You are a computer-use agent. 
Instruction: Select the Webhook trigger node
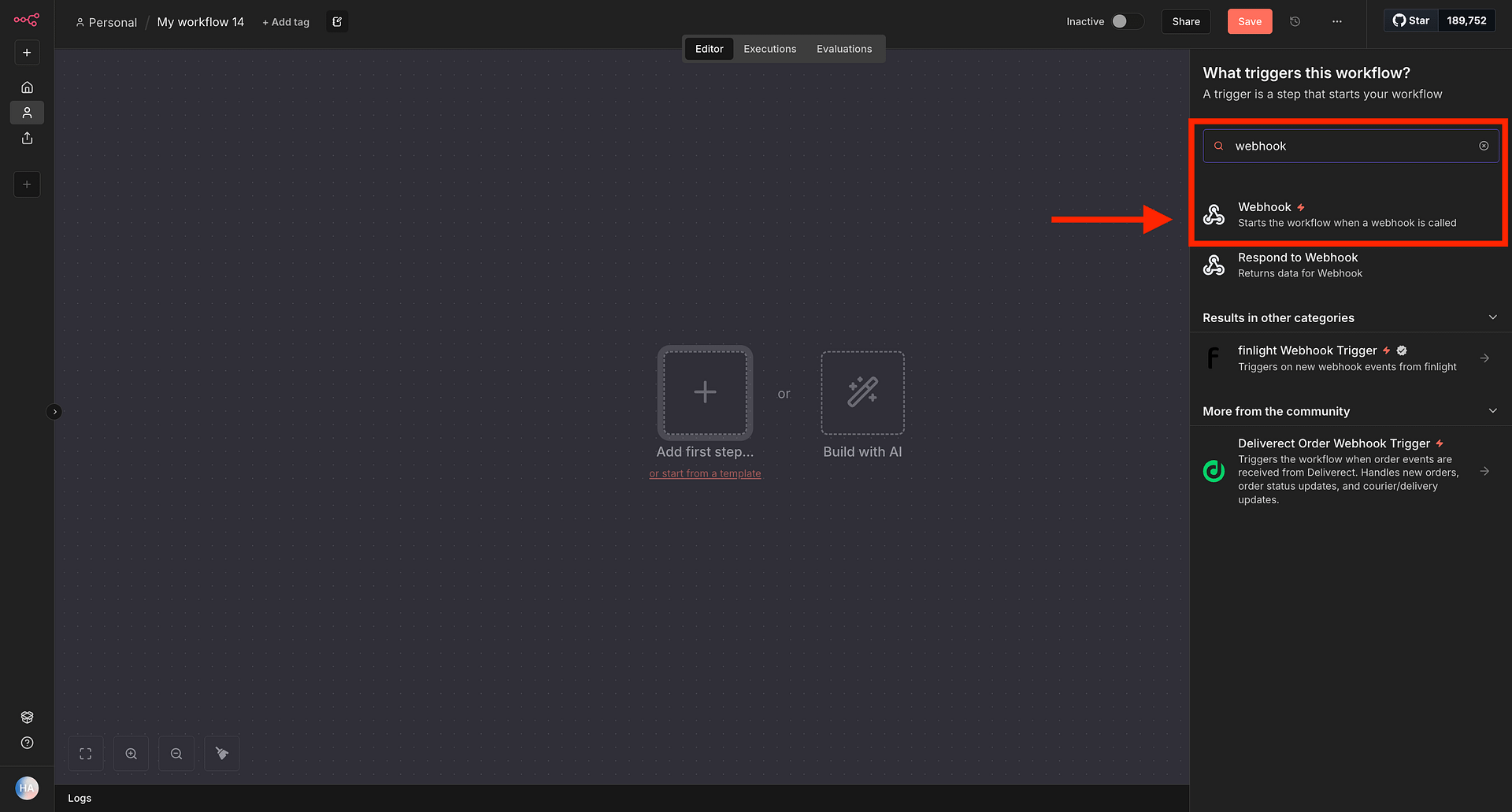click(1350, 214)
